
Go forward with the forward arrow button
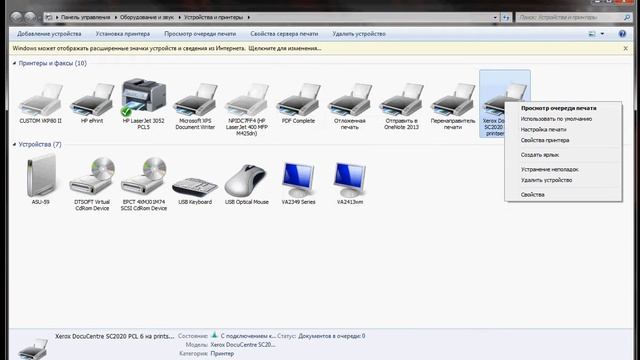30,17
